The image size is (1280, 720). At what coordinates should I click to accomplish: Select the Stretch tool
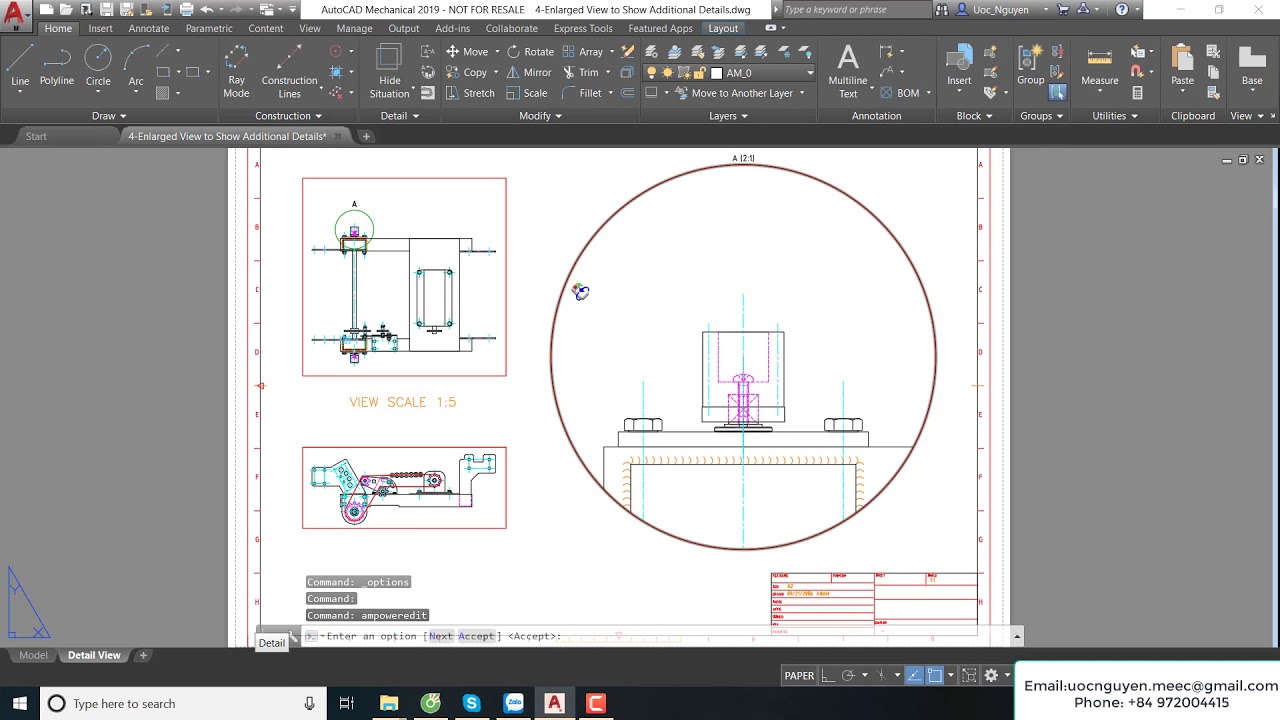pyautogui.click(x=470, y=93)
